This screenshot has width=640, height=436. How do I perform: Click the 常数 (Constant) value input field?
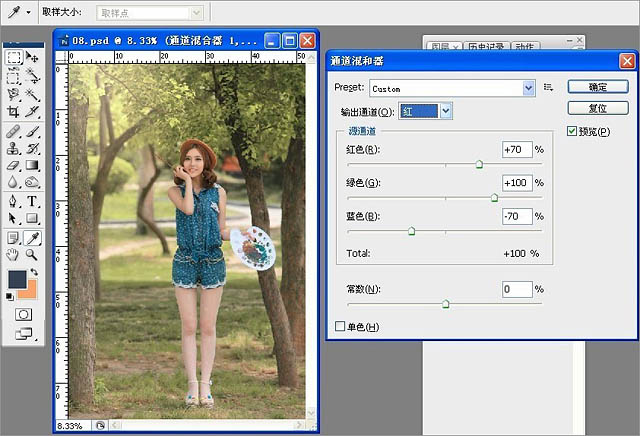pyautogui.click(x=516, y=290)
